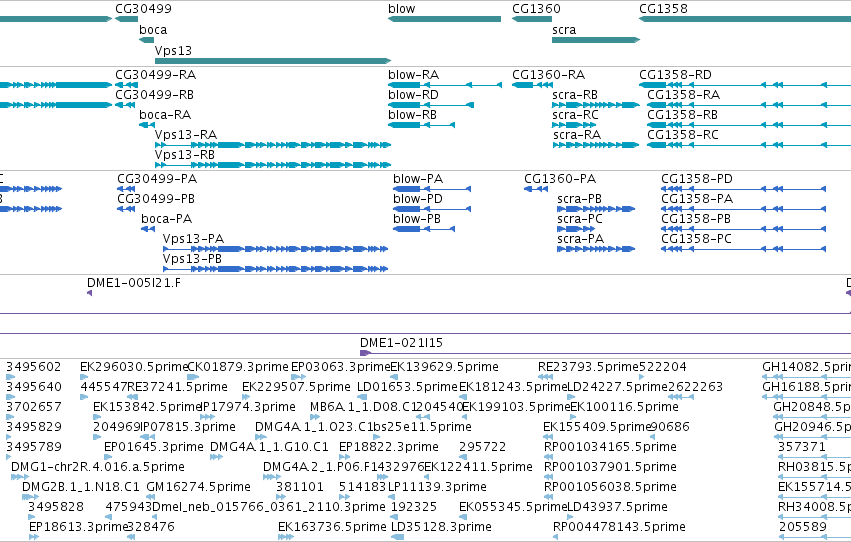Click the LD01653.5prime EST label

click(408, 387)
